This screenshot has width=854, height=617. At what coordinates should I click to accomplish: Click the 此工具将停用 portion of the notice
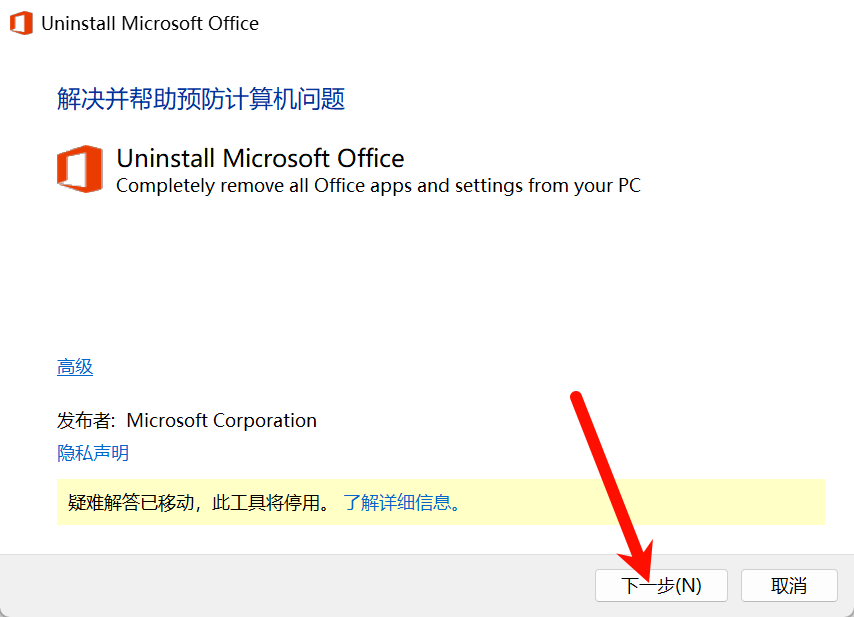(266, 502)
